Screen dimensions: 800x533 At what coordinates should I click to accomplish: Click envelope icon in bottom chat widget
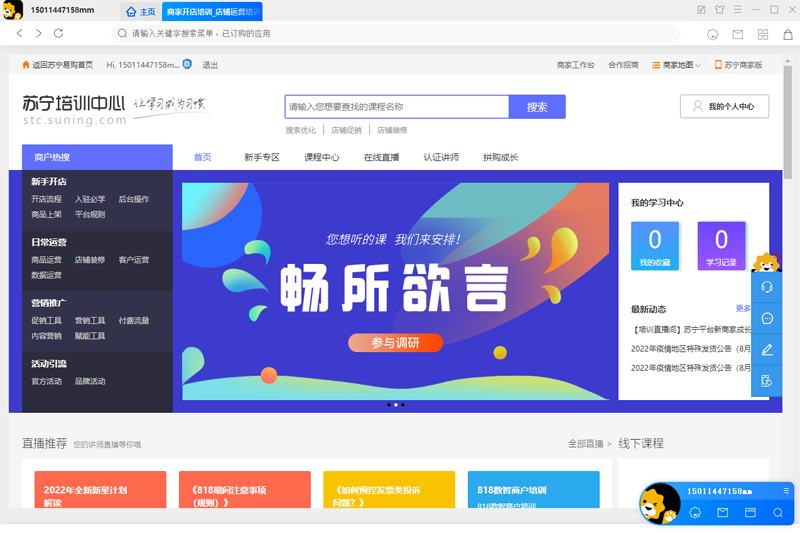pyautogui.click(x=722, y=513)
